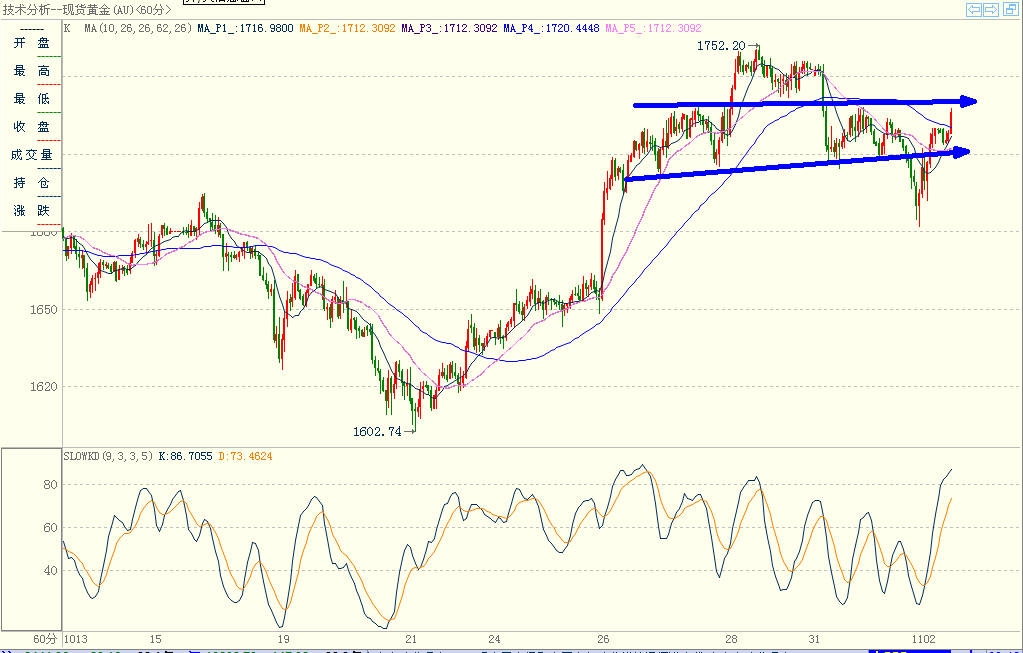Image resolution: width=1023 pixels, height=653 pixels.
Task: Select the 持仓 row in the data panel
Action: [31, 183]
